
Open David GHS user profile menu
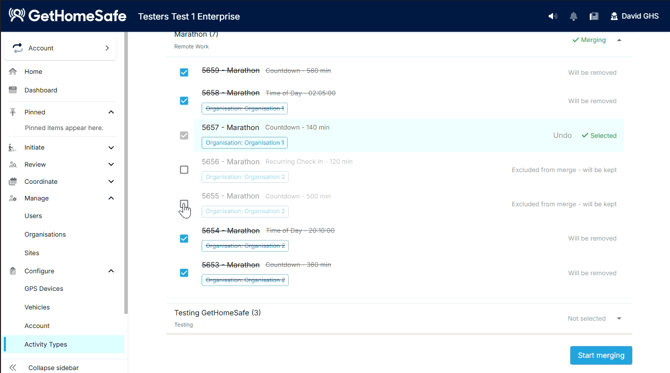pyautogui.click(x=635, y=16)
